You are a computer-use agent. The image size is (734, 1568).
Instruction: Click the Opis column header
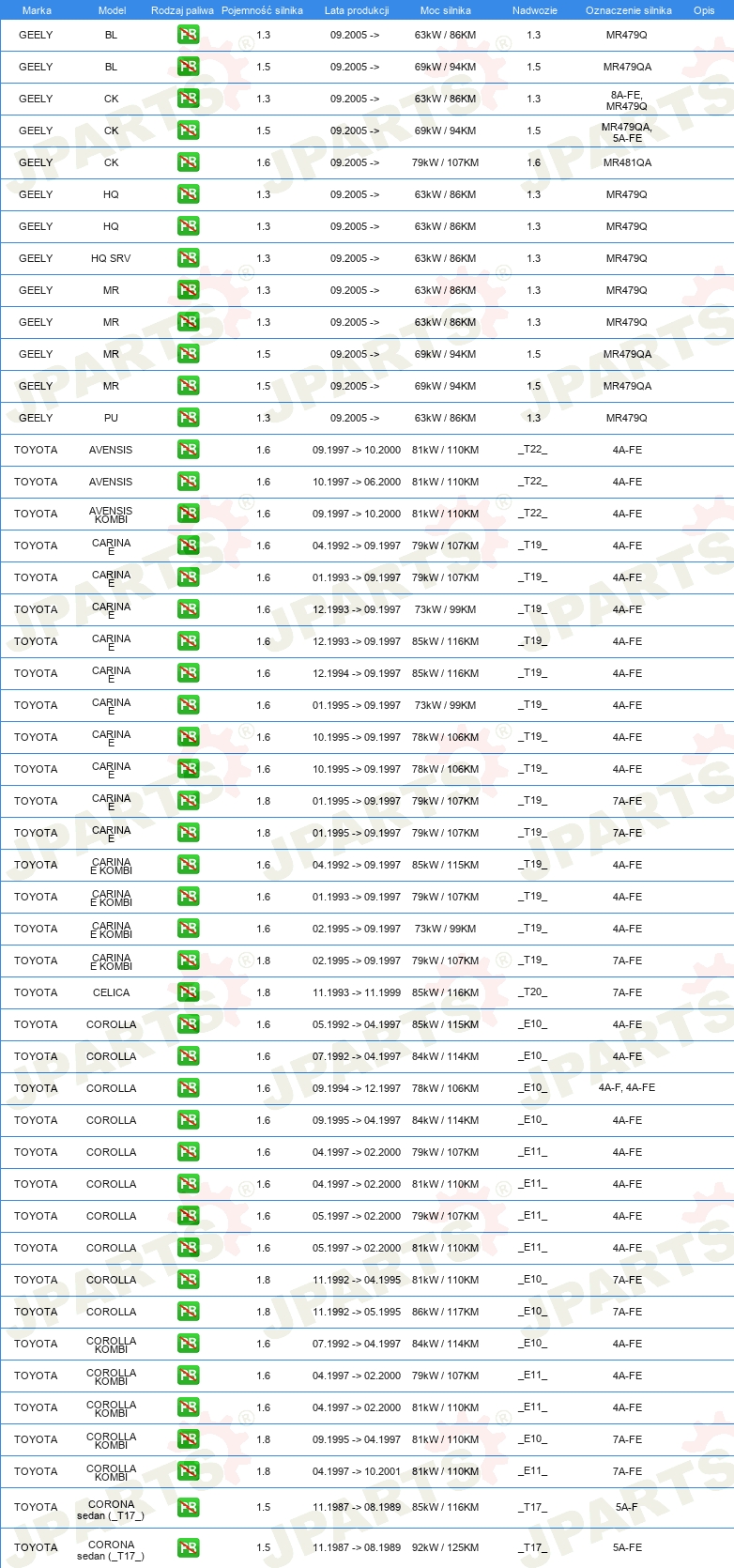[704, 10]
